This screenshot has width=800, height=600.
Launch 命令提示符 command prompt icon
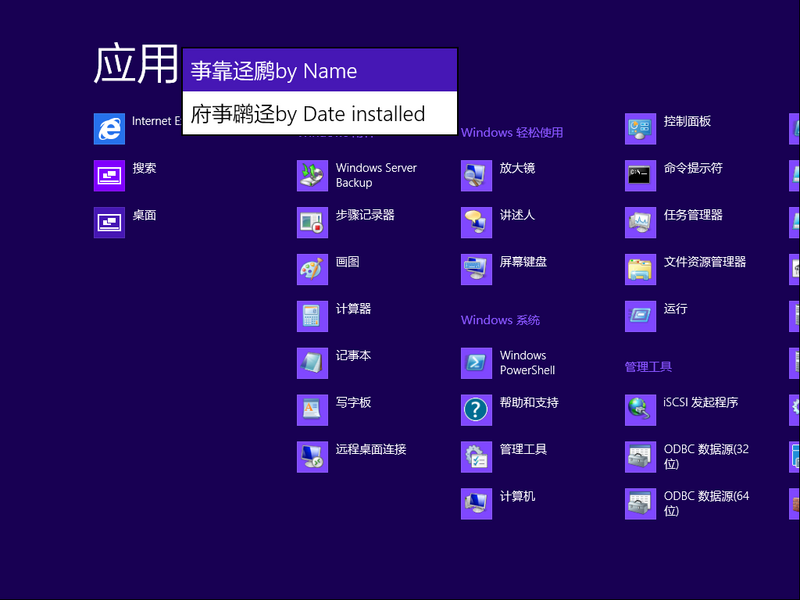pyautogui.click(x=641, y=176)
